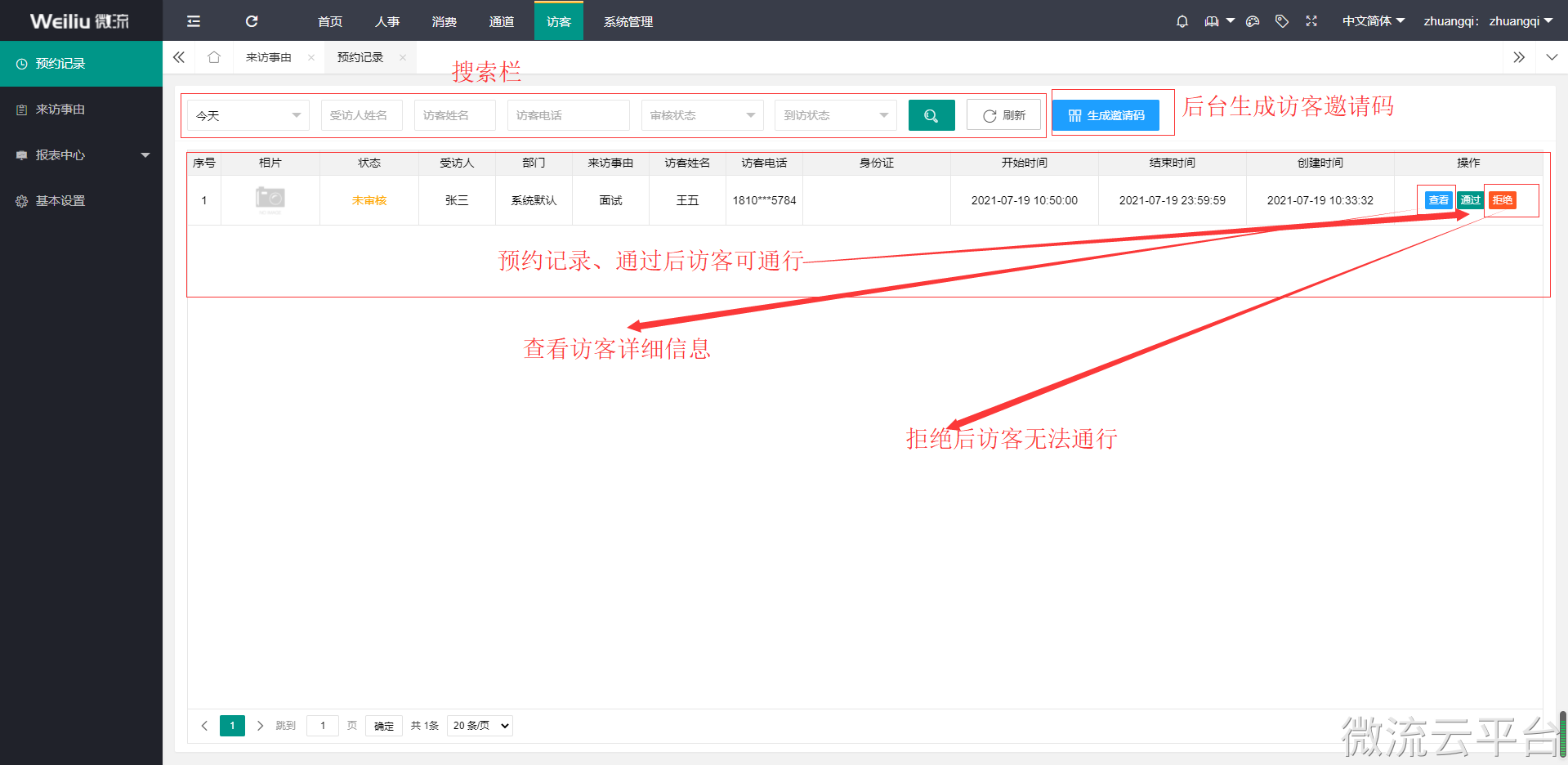Open the 审核状态 dropdown
This screenshot has height=765, width=1568.
pyautogui.click(x=703, y=115)
